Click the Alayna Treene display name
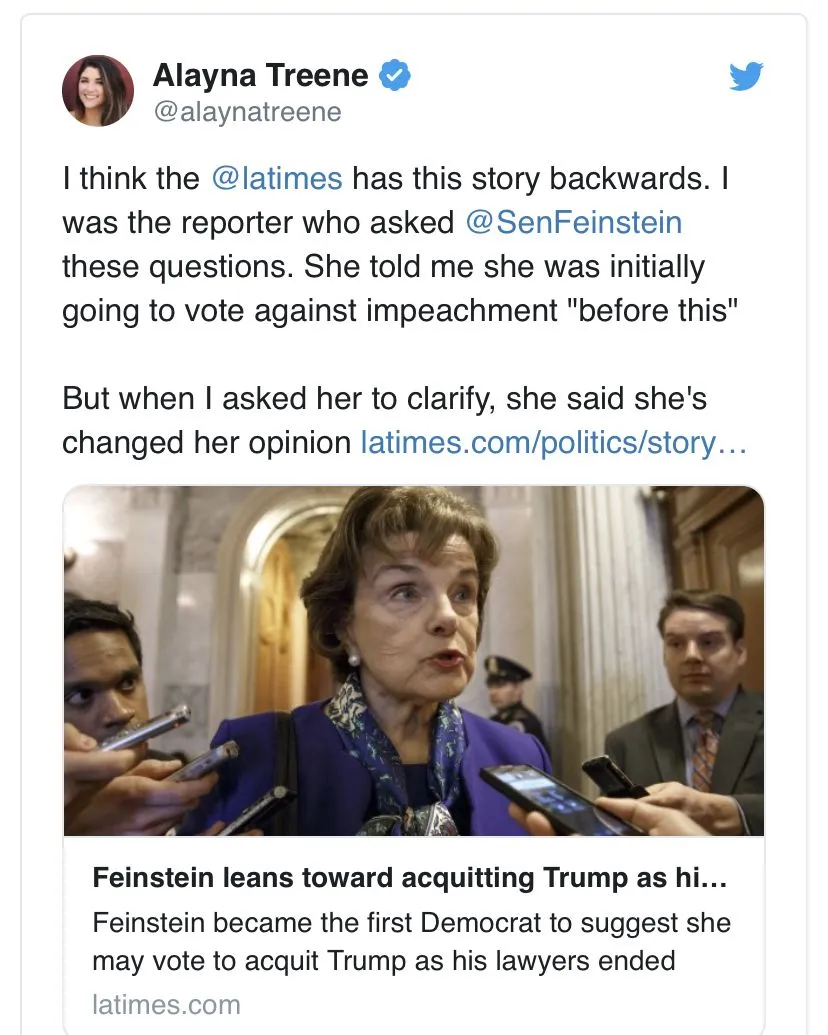 [x=260, y=76]
